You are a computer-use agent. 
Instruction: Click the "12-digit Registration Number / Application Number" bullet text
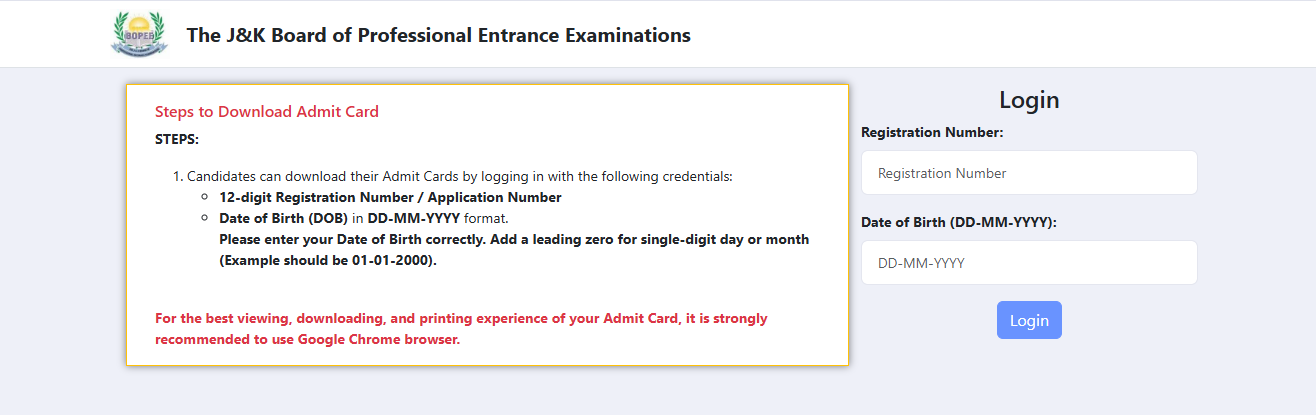pos(390,197)
